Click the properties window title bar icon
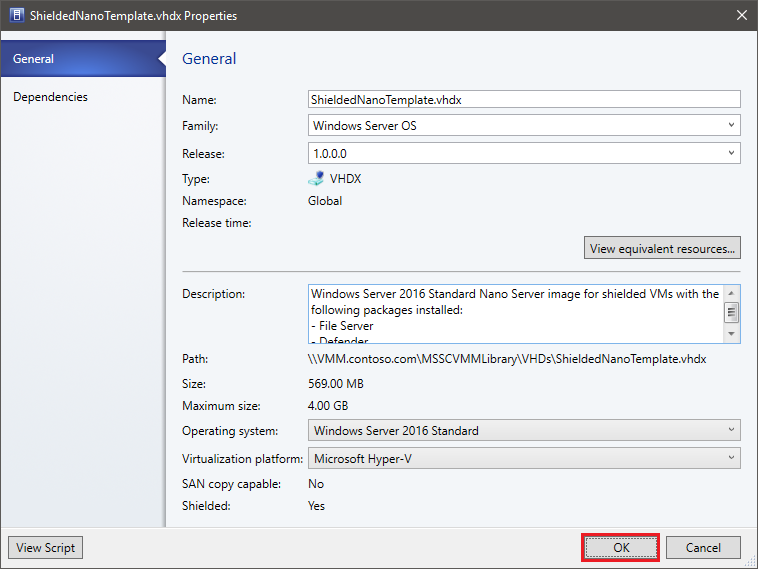The image size is (758, 569). coord(16,16)
